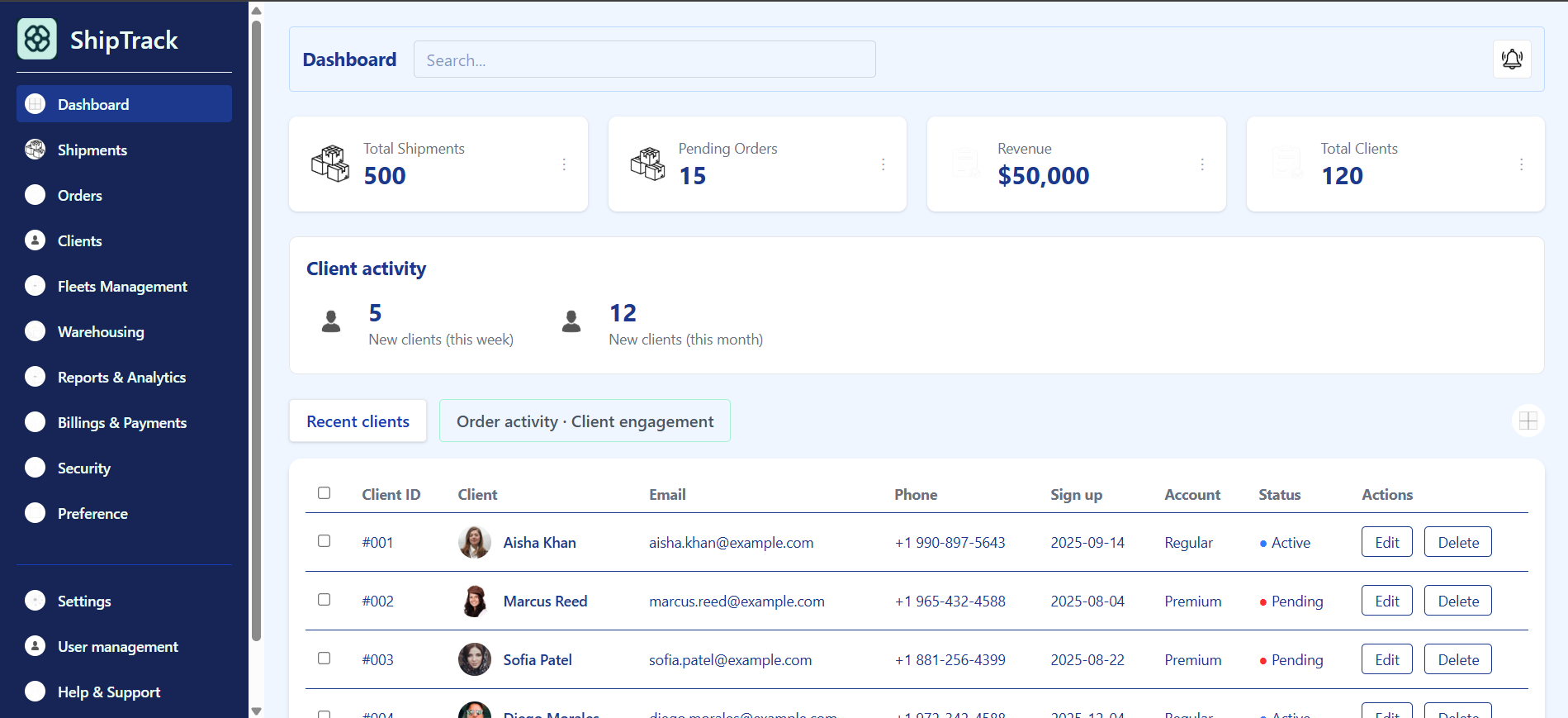Screen dimensions: 1568x718
Task: Open the Revenue card three-dot menu
Action: 1202,164
